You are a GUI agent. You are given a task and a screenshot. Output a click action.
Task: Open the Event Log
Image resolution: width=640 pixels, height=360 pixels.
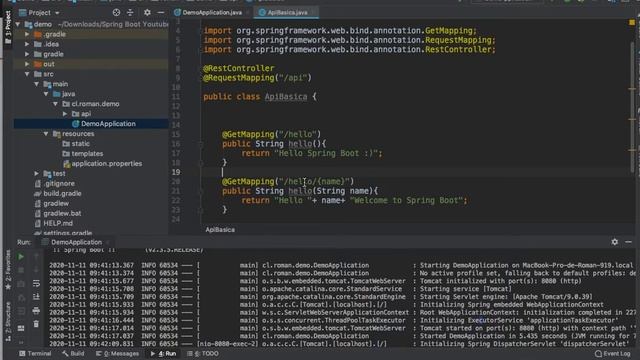tap(613, 353)
